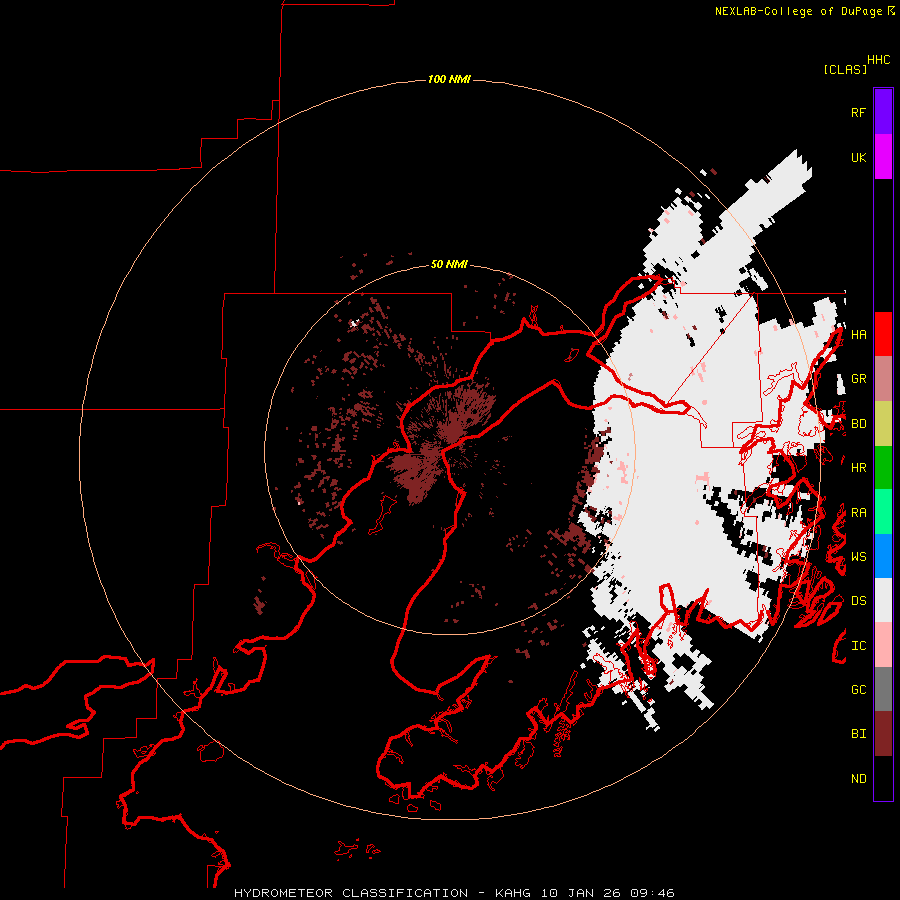Click the HA red legend swatch

[883, 334]
